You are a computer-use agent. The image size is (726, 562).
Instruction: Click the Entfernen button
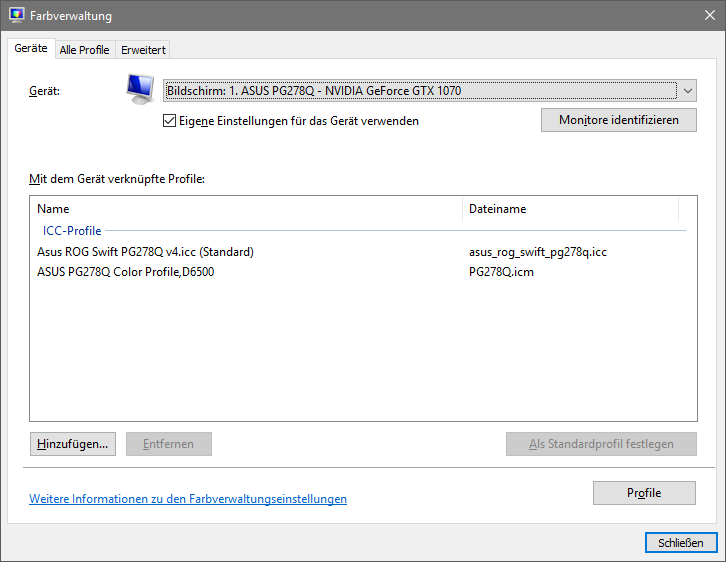(169, 444)
